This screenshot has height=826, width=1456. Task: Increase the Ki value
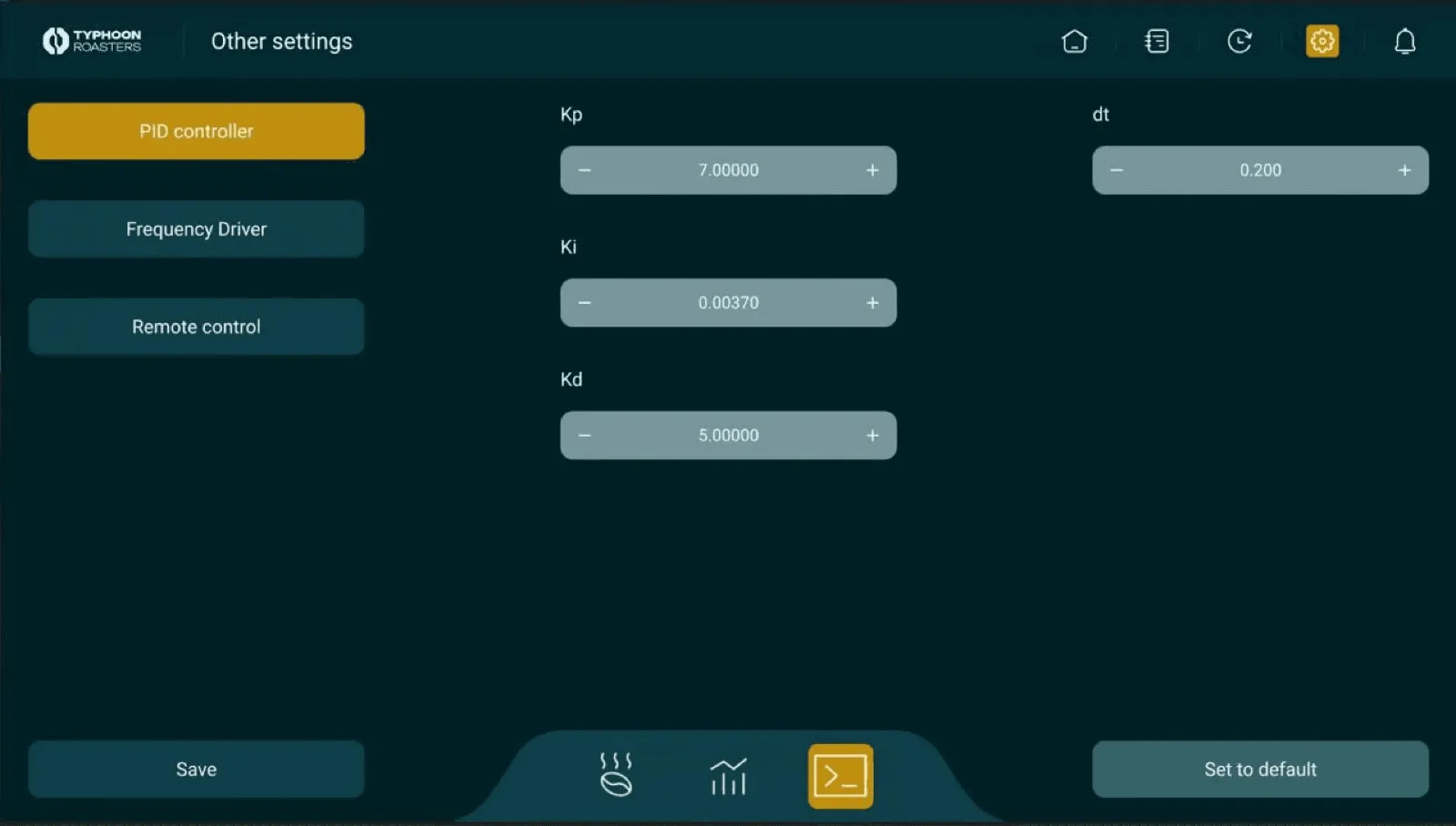click(x=872, y=303)
